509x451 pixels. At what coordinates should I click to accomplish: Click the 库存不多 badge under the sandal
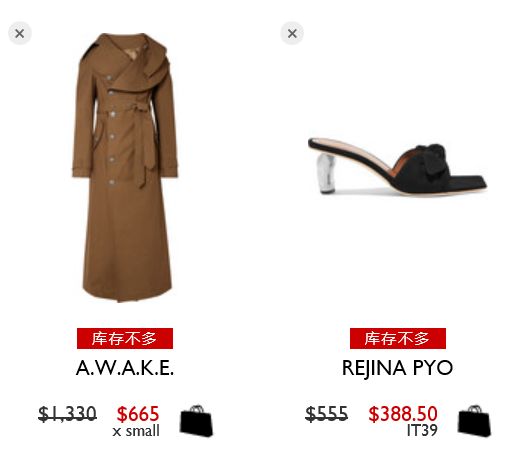tap(398, 338)
